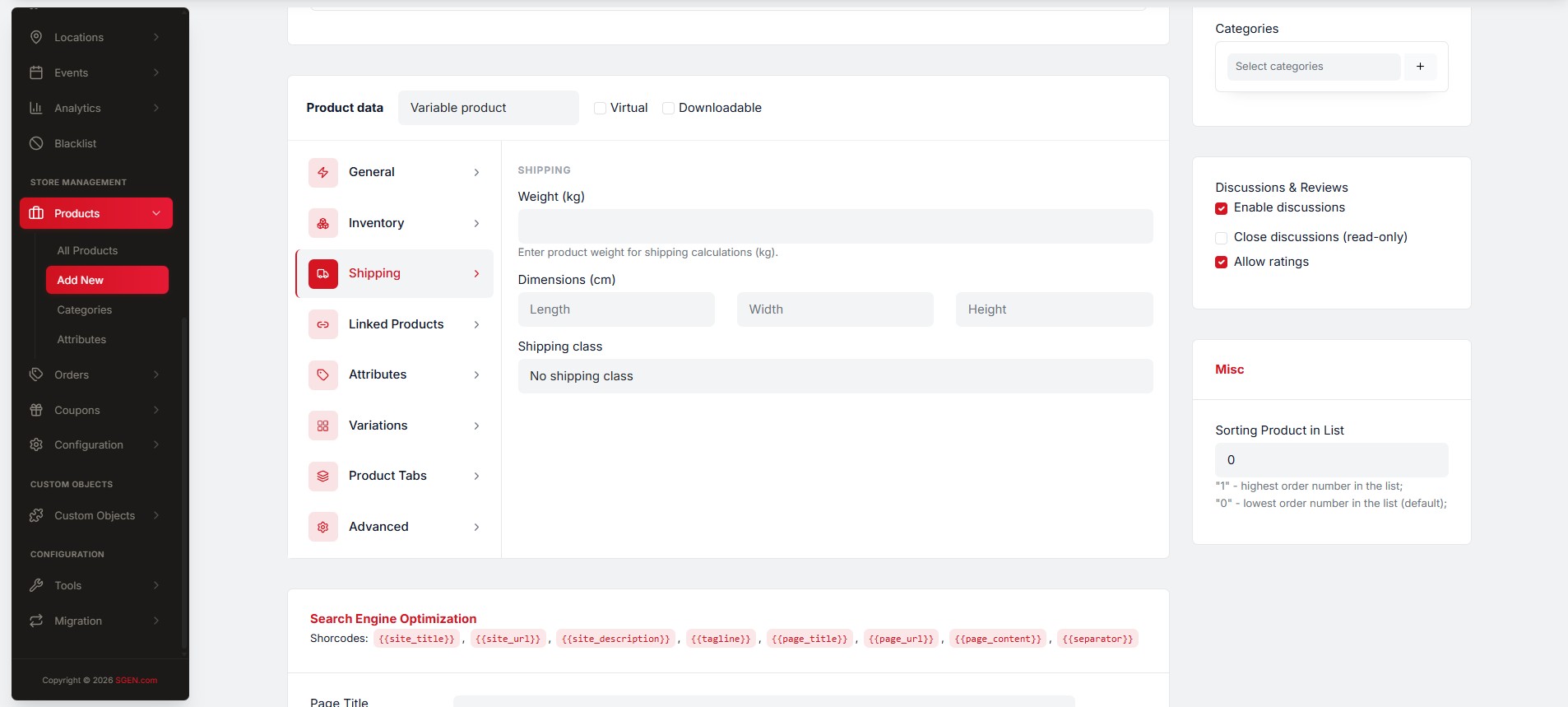Image resolution: width=1568 pixels, height=707 pixels.
Task: Click the {{tagline}} shortcode
Action: (x=721, y=639)
